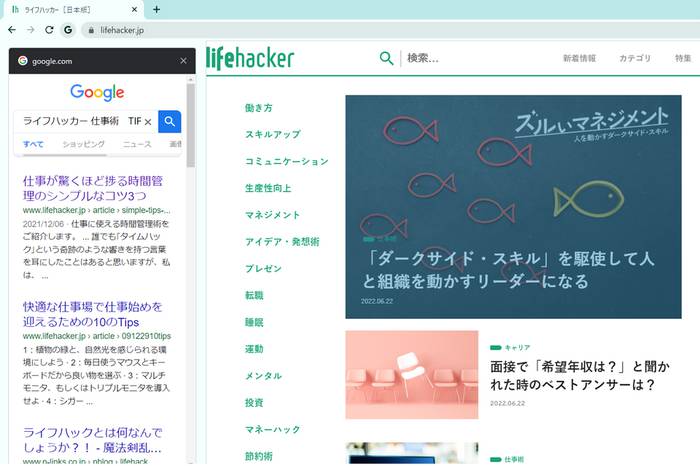
Task: Reload the page with the refresh icon
Action: point(49,30)
